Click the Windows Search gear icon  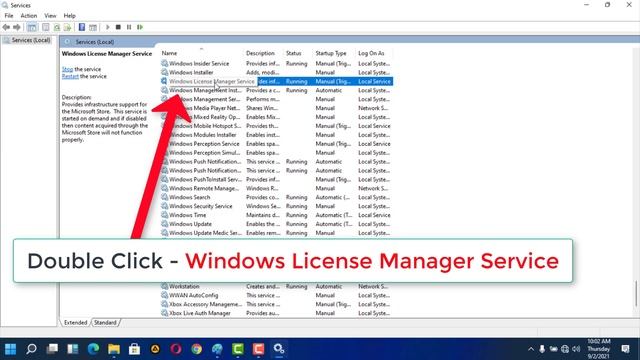point(164,197)
